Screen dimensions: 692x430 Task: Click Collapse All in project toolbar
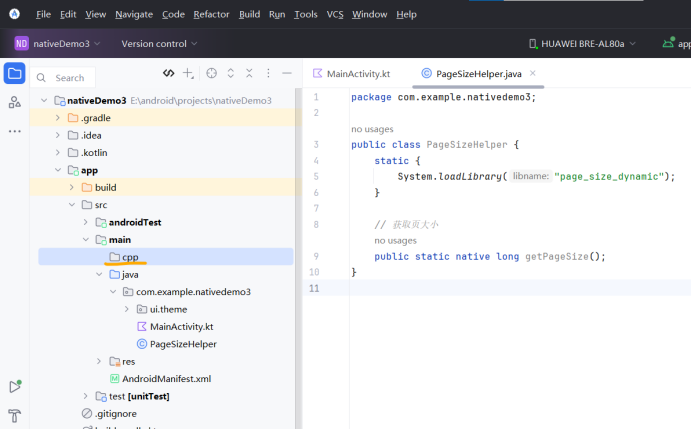pos(249,73)
